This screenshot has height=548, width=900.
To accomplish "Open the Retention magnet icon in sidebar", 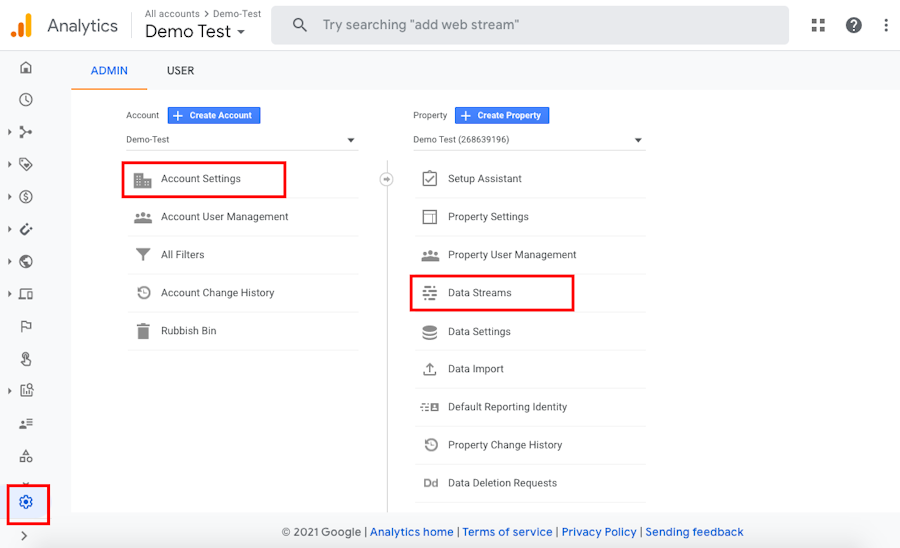I will [26, 229].
